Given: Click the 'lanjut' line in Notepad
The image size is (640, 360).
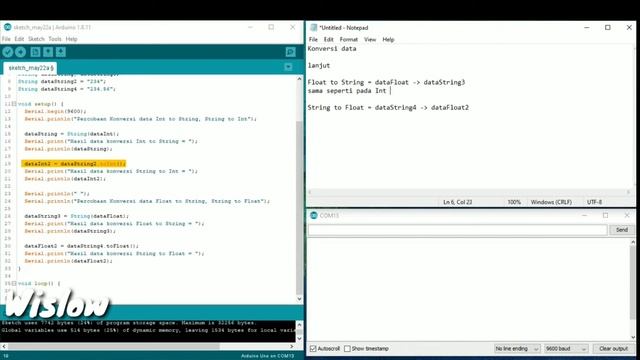Looking at the screenshot, I should (x=319, y=65).
